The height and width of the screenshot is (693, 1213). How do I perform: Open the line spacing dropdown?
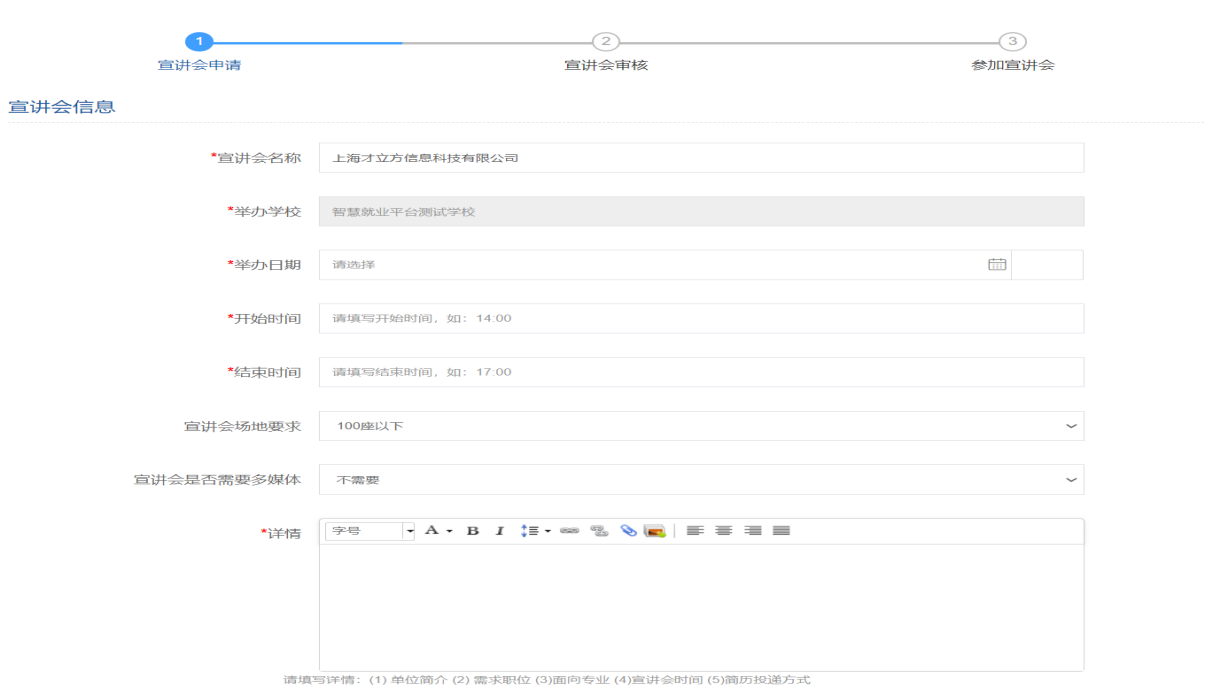pyautogui.click(x=536, y=531)
